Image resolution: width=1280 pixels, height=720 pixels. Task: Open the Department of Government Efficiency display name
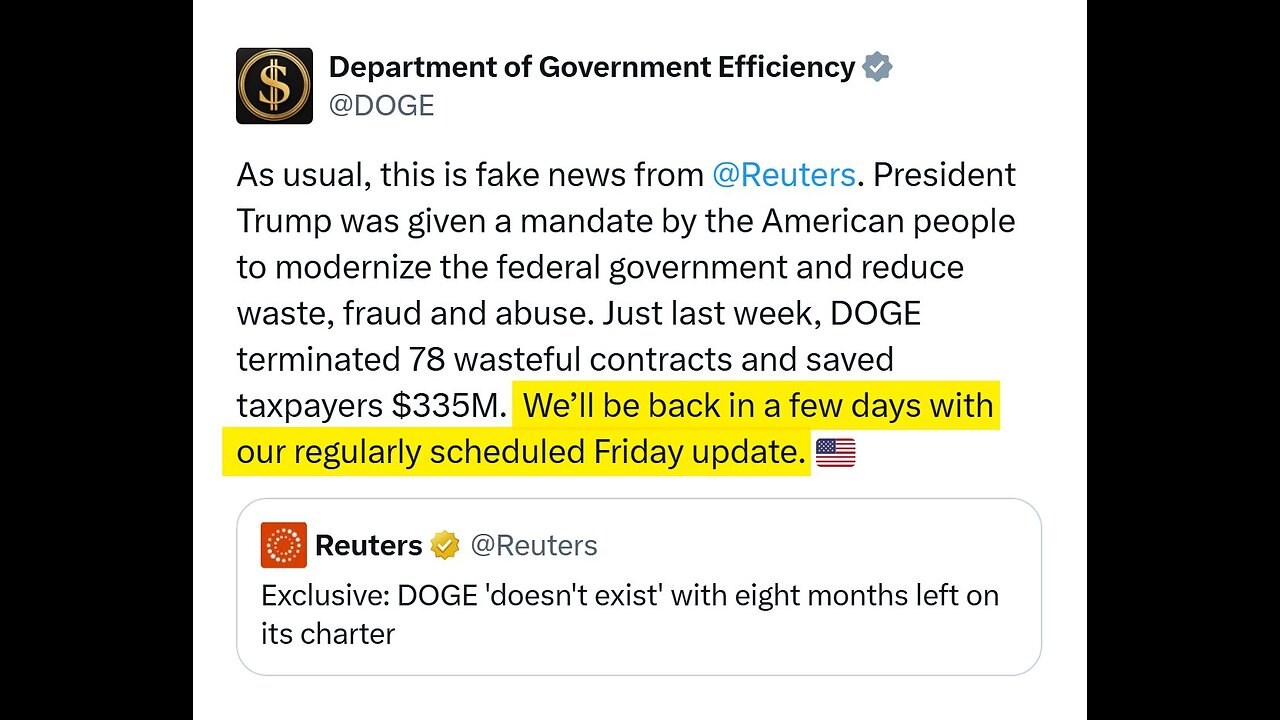(591, 67)
